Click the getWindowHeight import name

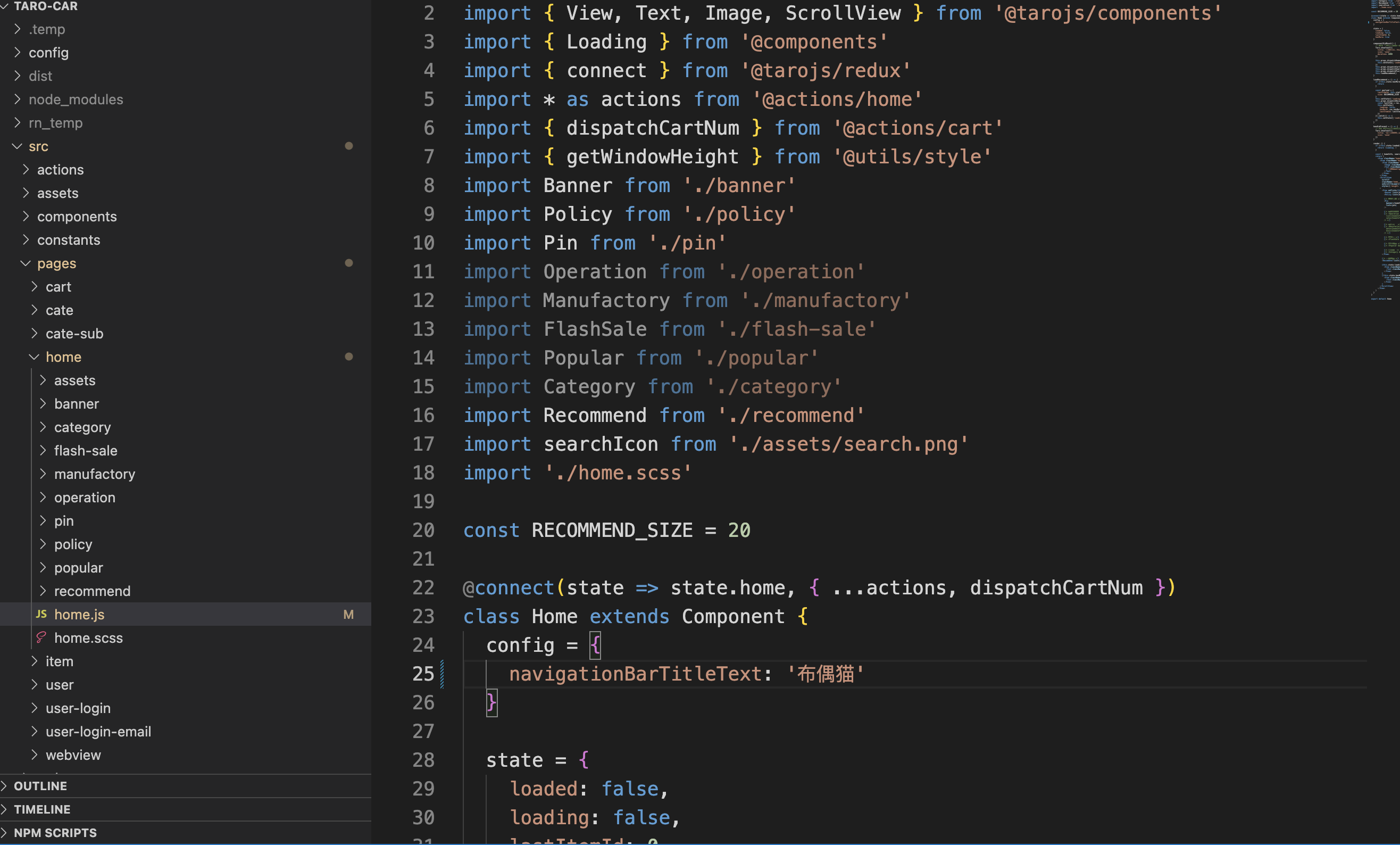(x=652, y=157)
